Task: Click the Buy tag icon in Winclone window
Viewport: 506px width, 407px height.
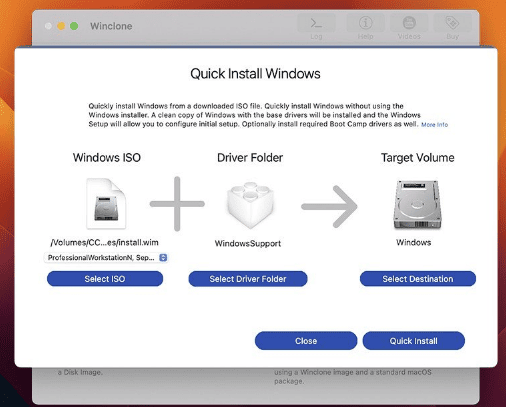Action: tap(452, 23)
